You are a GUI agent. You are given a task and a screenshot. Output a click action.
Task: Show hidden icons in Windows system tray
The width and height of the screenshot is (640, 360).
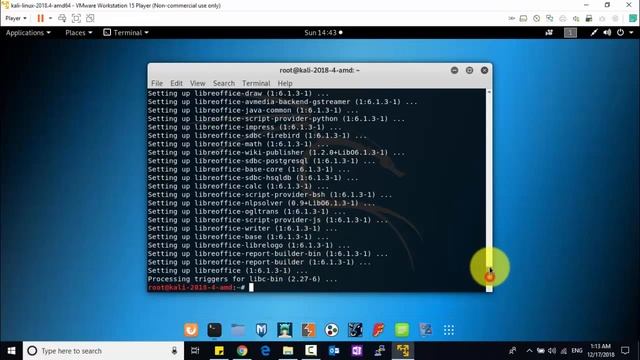point(529,351)
